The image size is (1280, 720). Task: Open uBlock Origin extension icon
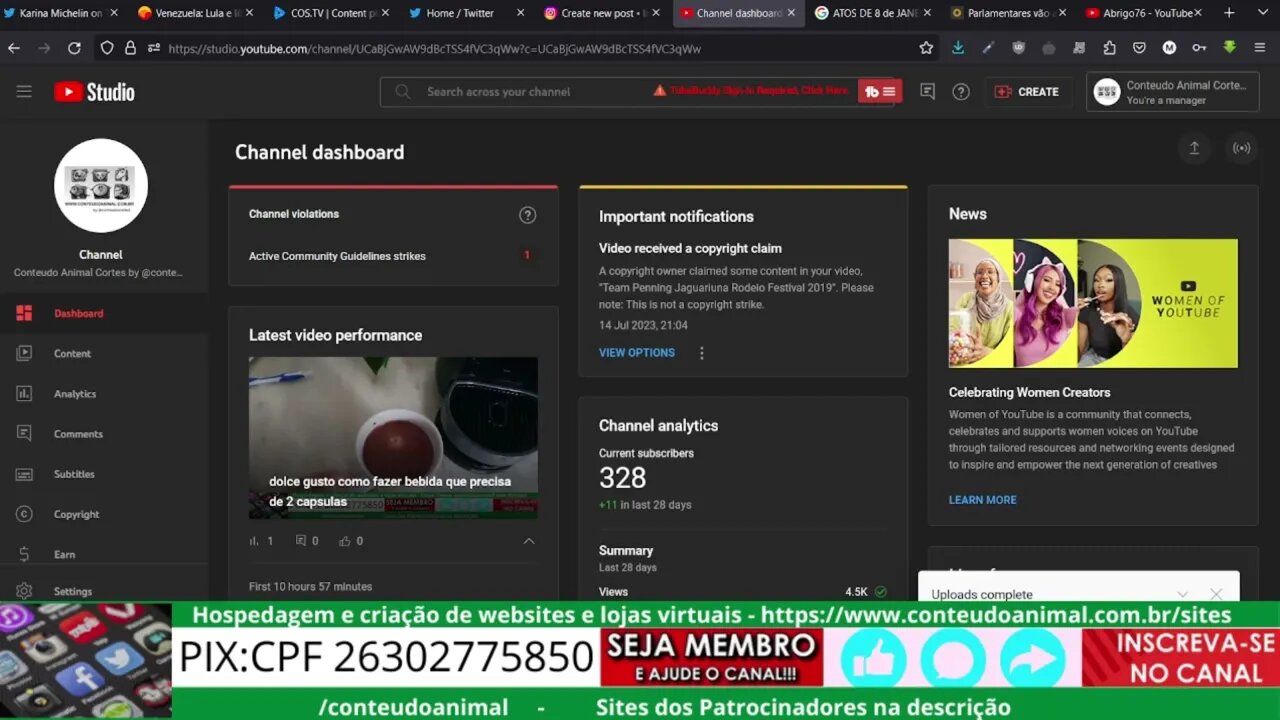[1018, 48]
